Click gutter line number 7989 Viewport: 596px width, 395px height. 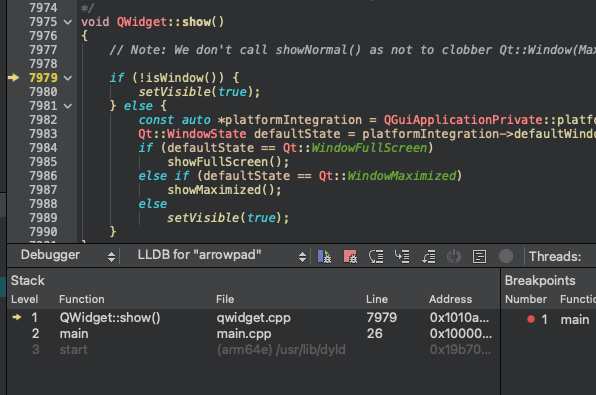tap(43, 217)
